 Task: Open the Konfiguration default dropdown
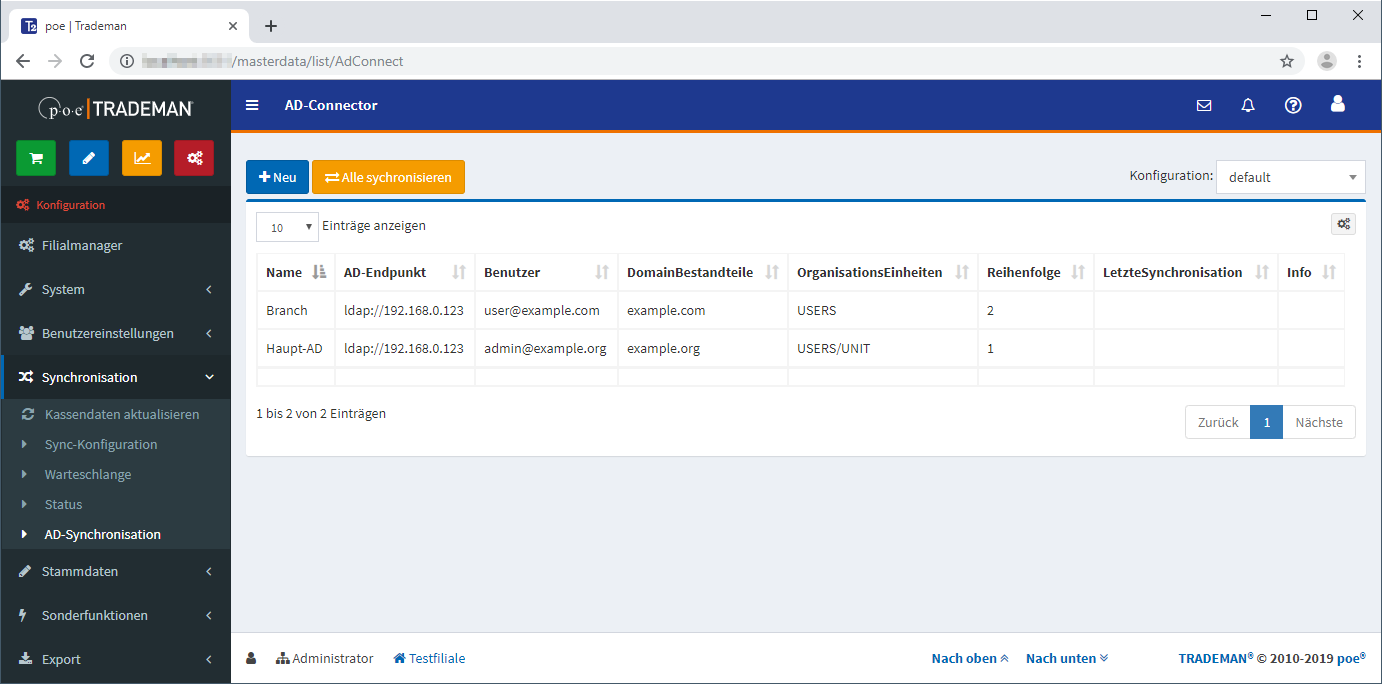coord(1290,177)
